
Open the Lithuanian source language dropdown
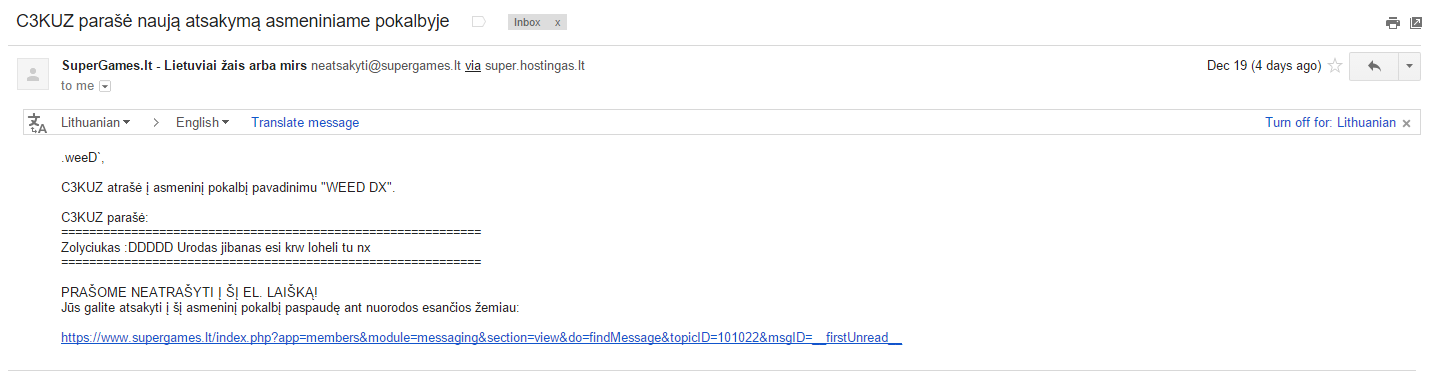(x=96, y=123)
